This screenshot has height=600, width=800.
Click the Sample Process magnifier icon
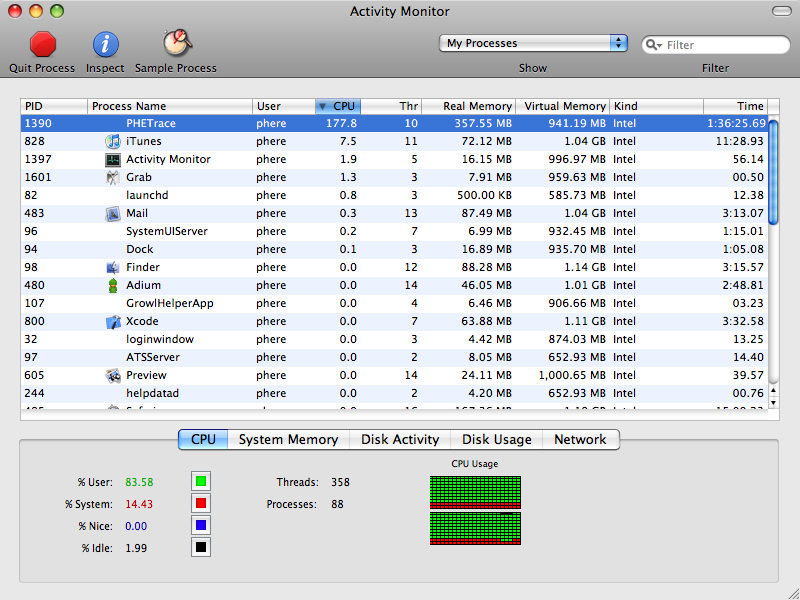pos(177,43)
